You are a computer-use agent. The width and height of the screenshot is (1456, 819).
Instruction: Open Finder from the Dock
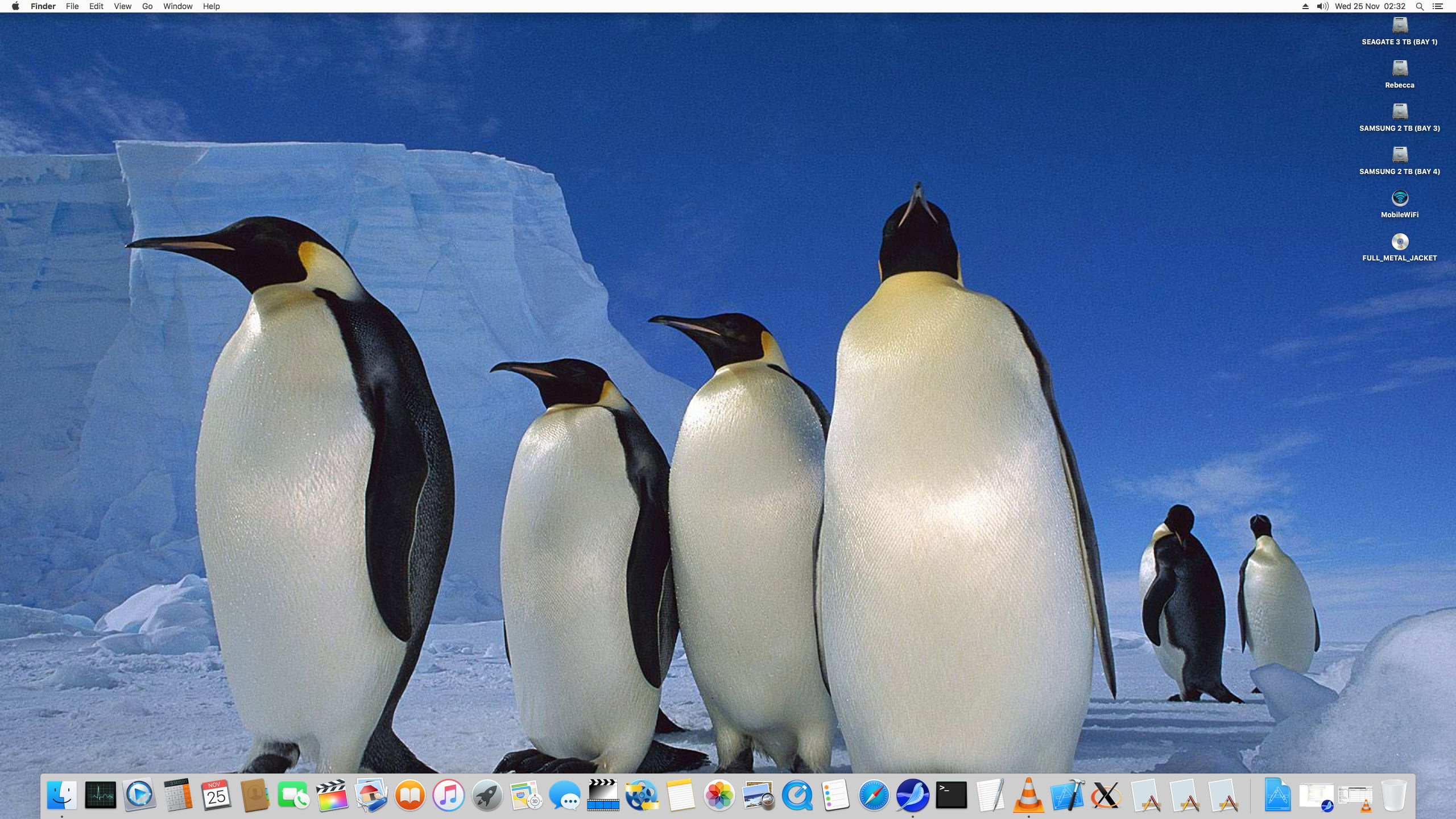(x=62, y=795)
